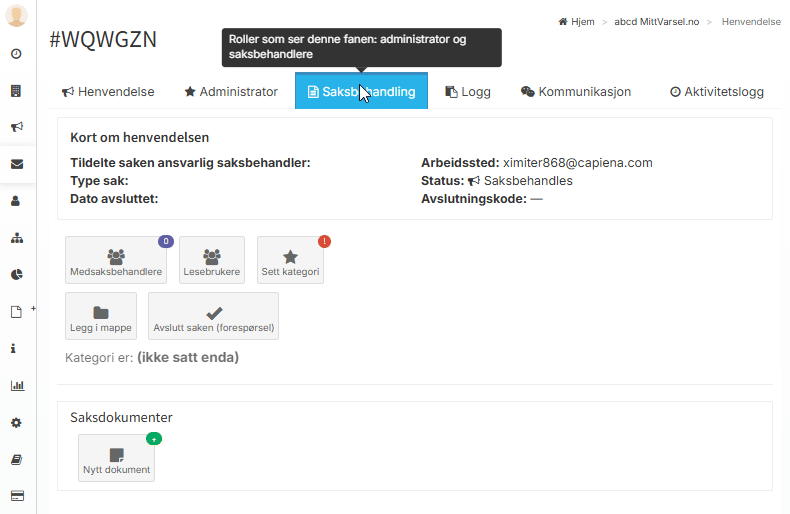Click the user avatar in sidebar
The width and height of the screenshot is (790, 514).
click(x=16, y=16)
